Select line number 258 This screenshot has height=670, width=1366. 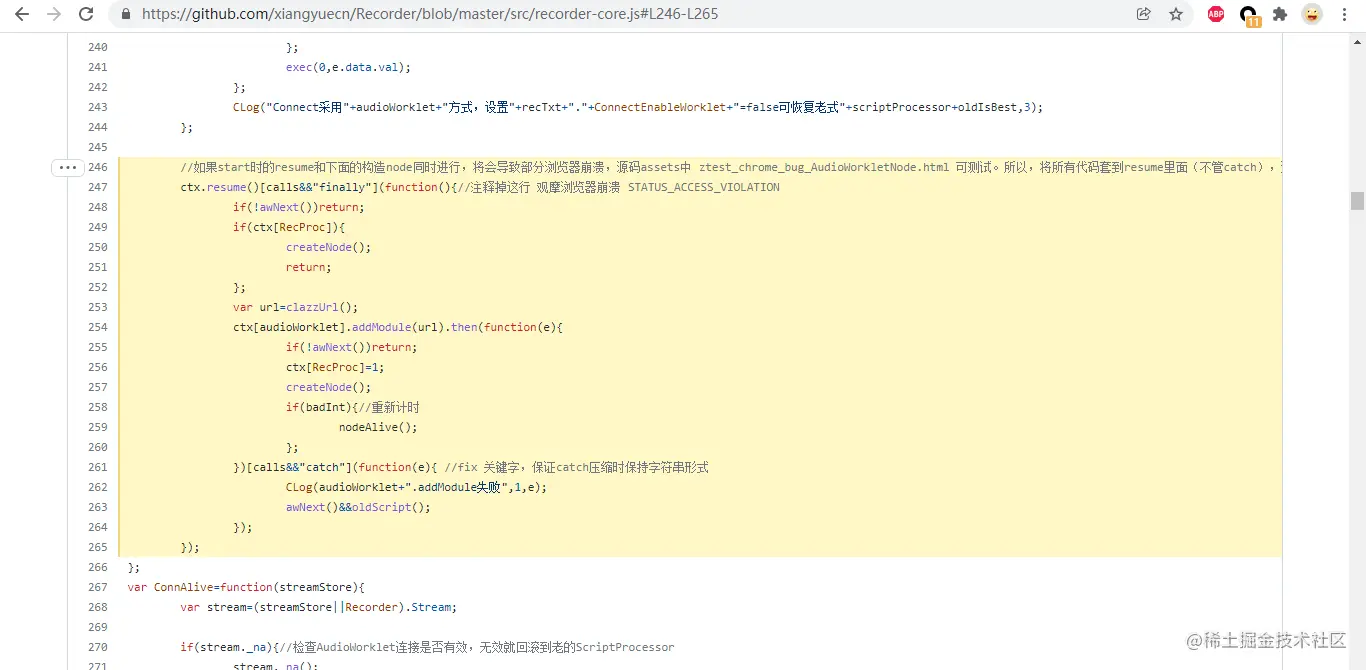pyautogui.click(x=97, y=407)
